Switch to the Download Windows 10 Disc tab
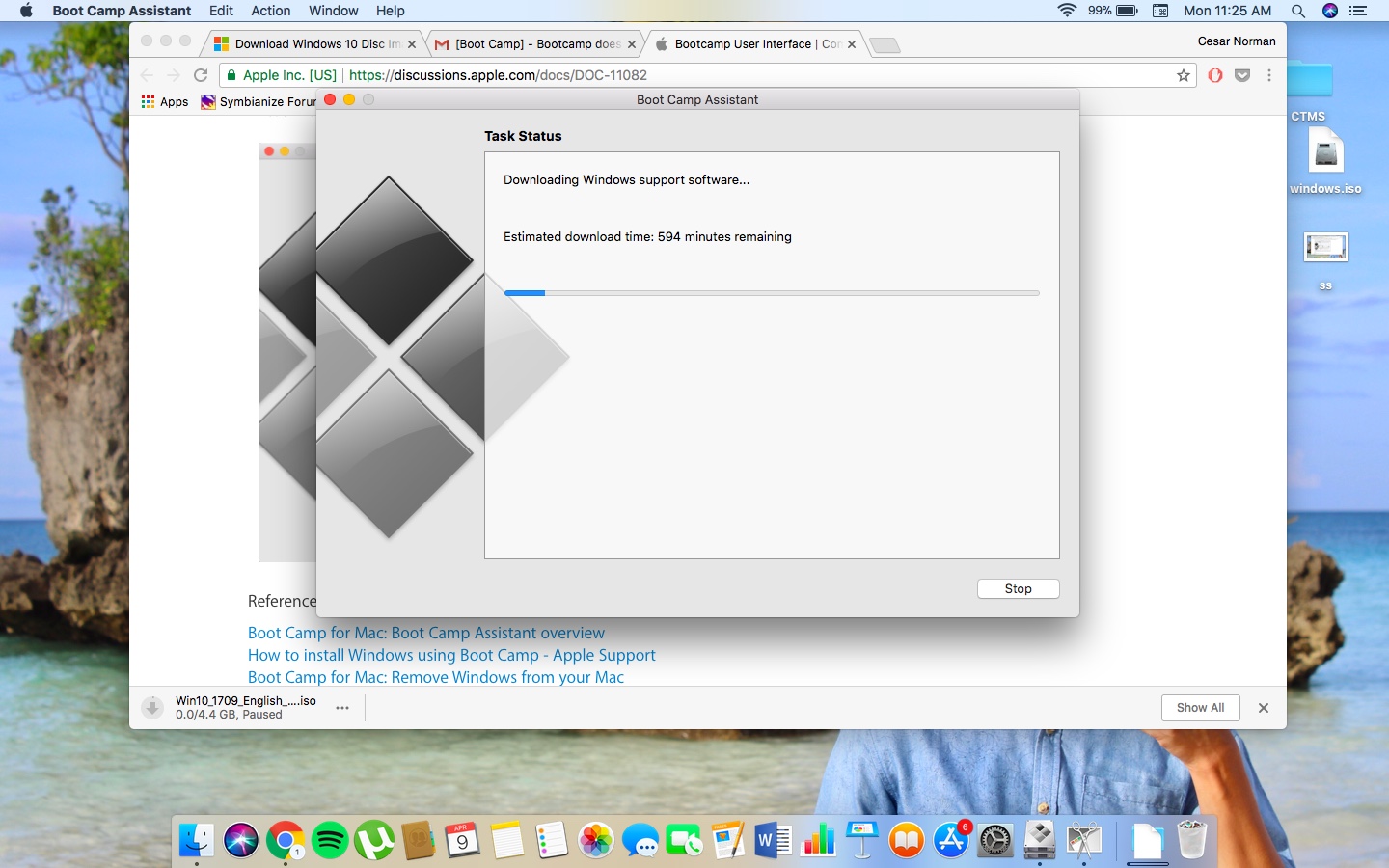1389x868 pixels. pyautogui.click(x=314, y=44)
